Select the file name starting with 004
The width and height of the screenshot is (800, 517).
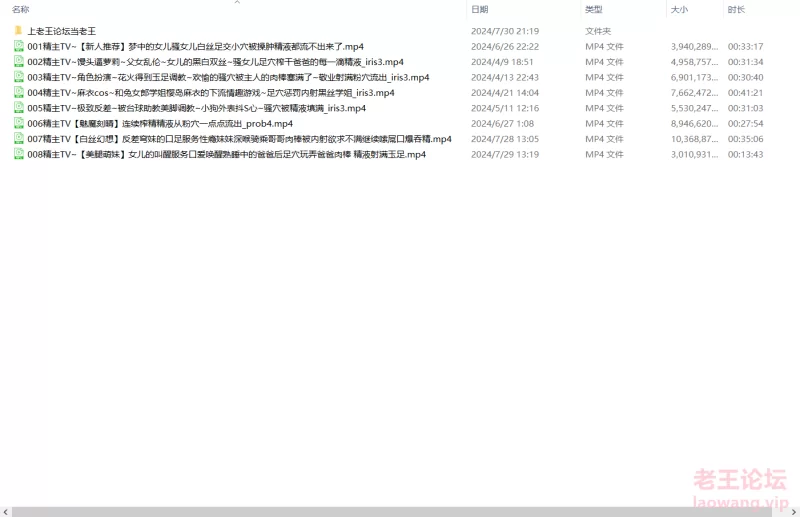(211, 92)
